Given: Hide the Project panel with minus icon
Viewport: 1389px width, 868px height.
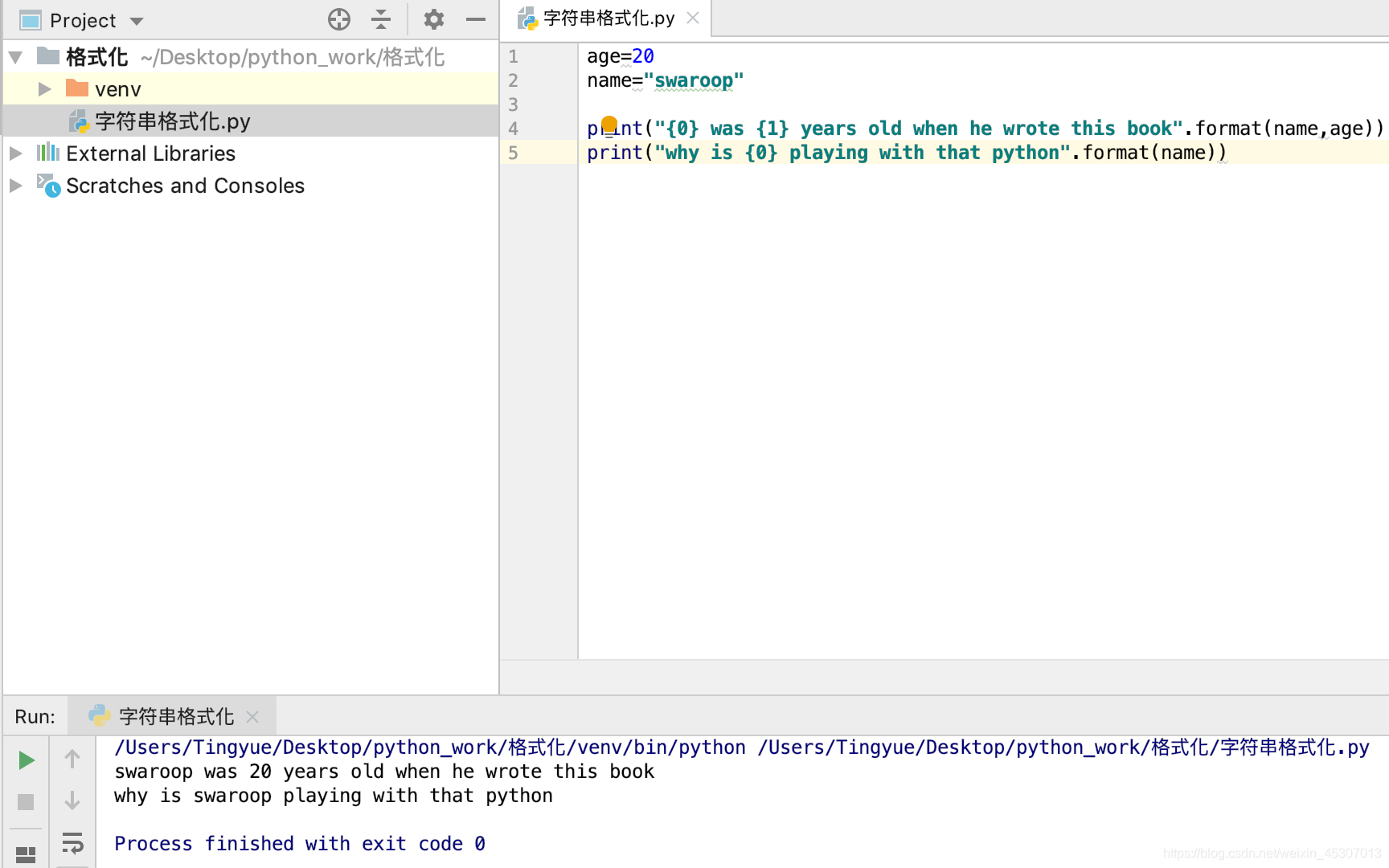Looking at the screenshot, I should [x=476, y=19].
